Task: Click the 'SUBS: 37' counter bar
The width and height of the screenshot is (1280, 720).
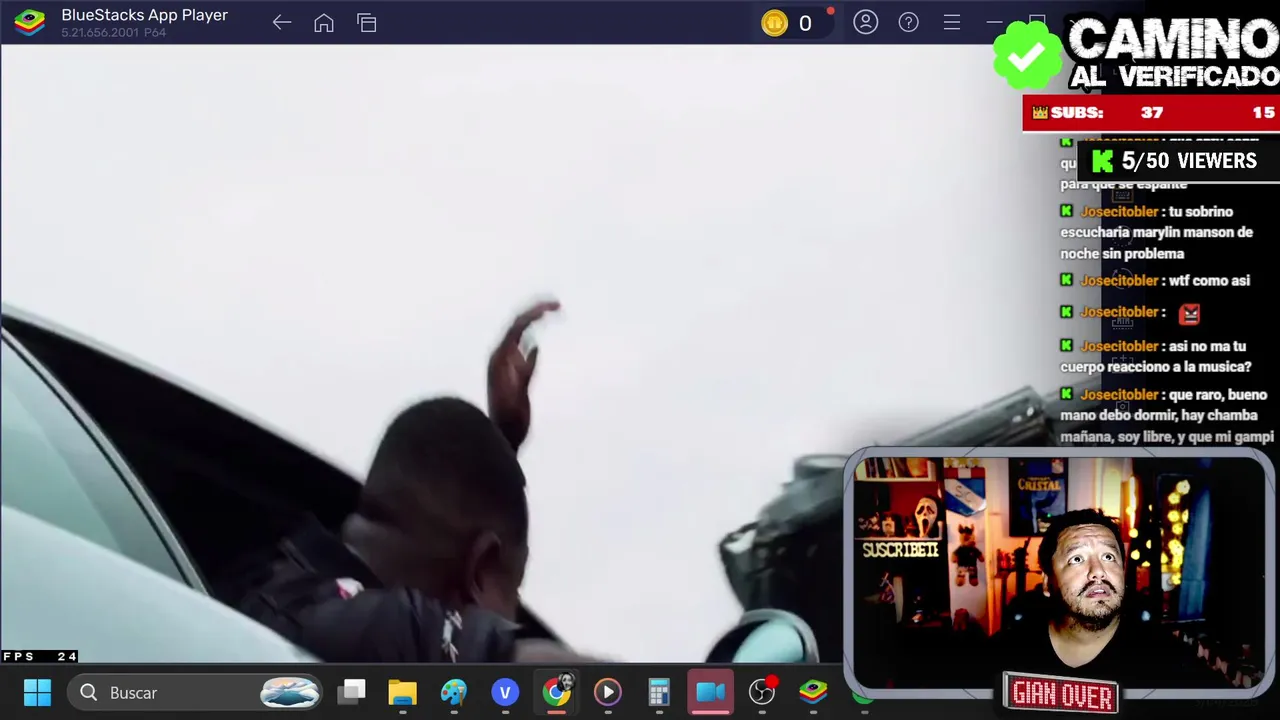Action: [x=1150, y=113]
